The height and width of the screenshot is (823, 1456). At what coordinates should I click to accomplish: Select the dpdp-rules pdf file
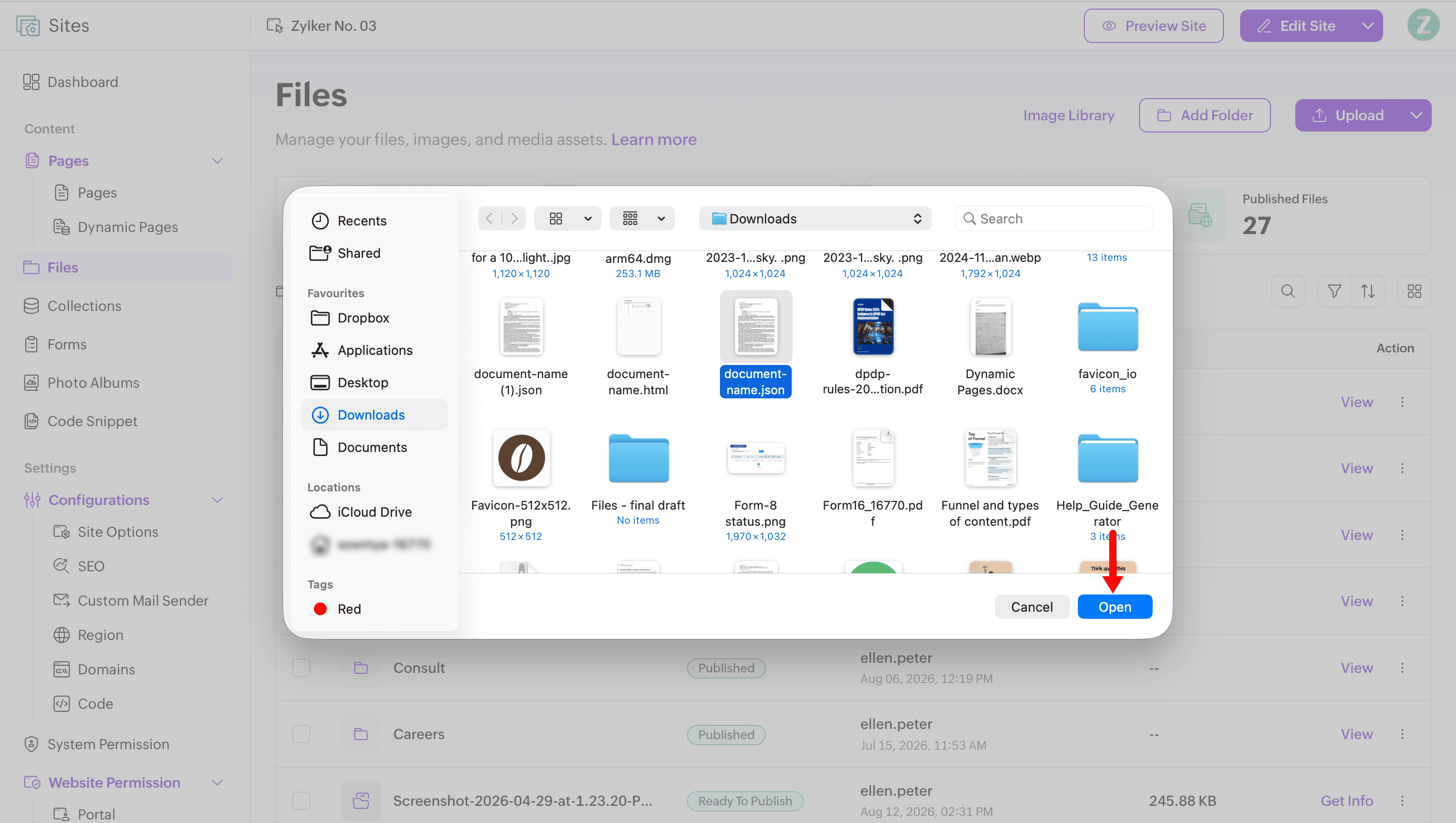point(872,327)
